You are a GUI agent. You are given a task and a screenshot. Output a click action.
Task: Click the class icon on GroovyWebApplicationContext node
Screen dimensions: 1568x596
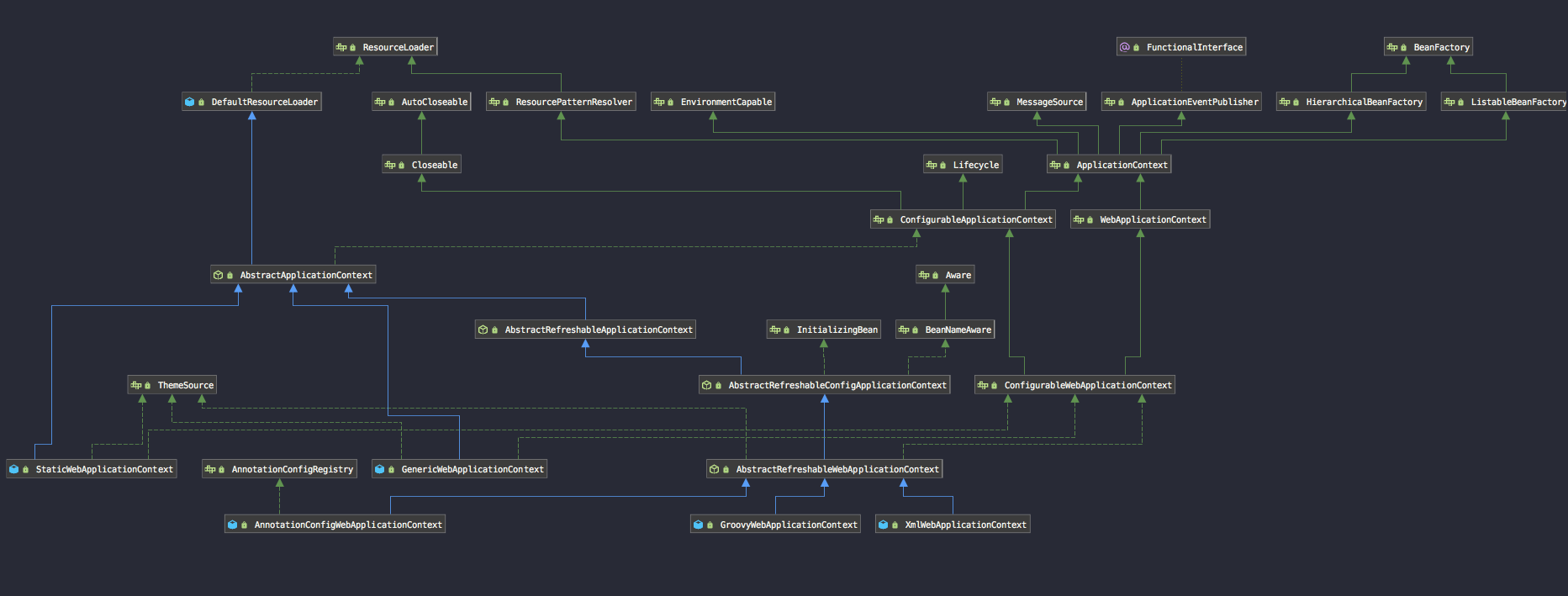tap(698, 525)
